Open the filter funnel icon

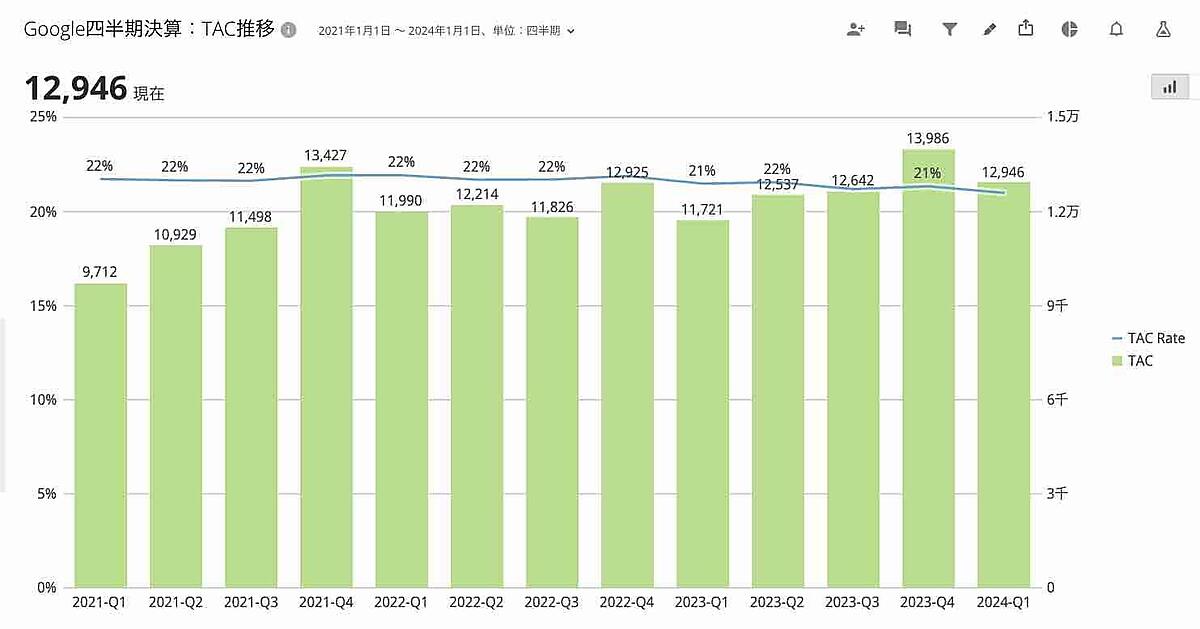(x=949, y=29)
